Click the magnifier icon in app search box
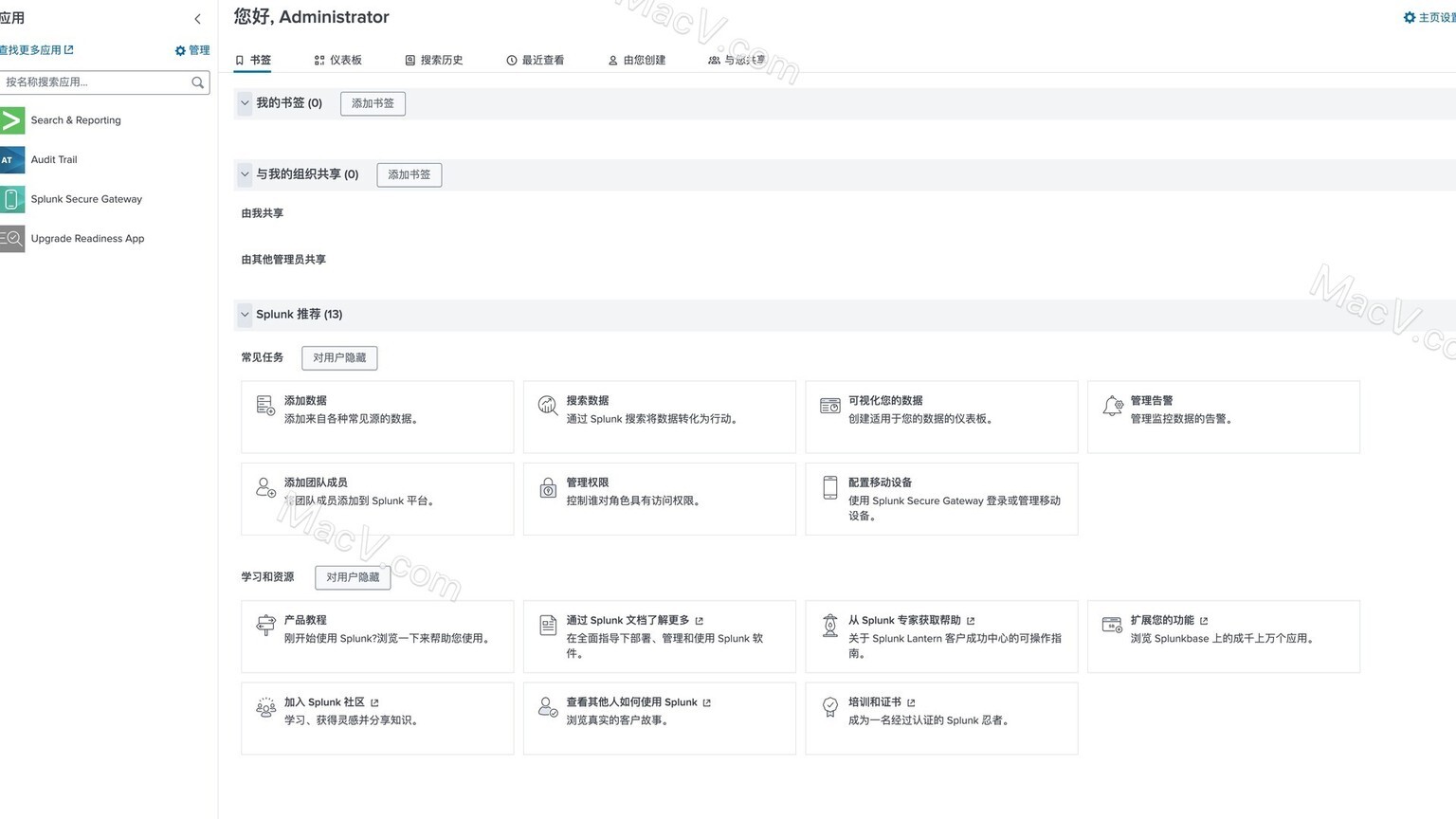 pos(197,82)
